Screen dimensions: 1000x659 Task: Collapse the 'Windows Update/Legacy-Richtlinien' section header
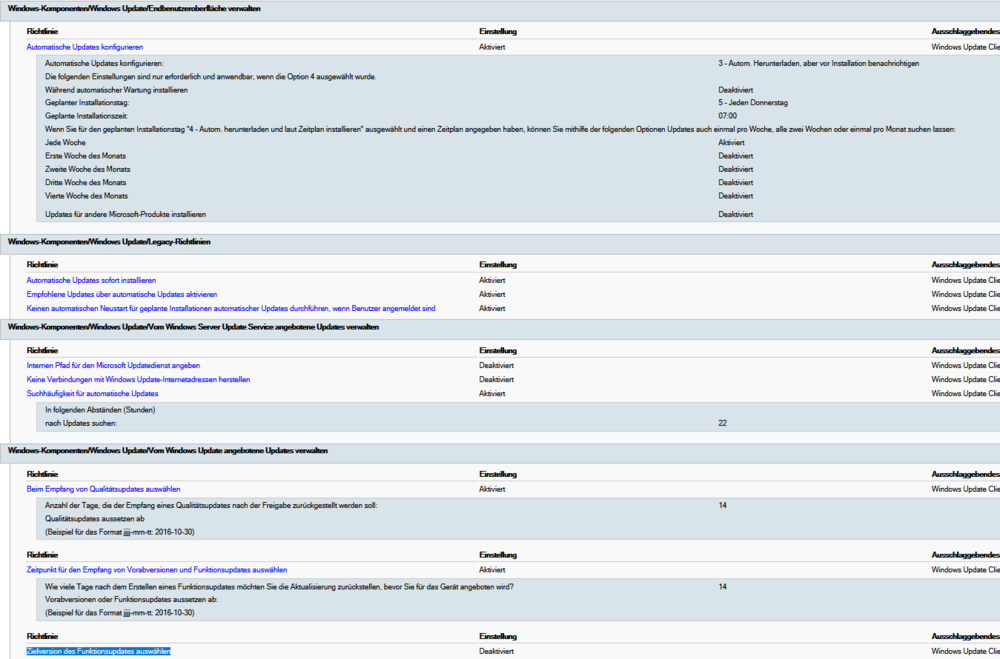(x=109, y=242)
